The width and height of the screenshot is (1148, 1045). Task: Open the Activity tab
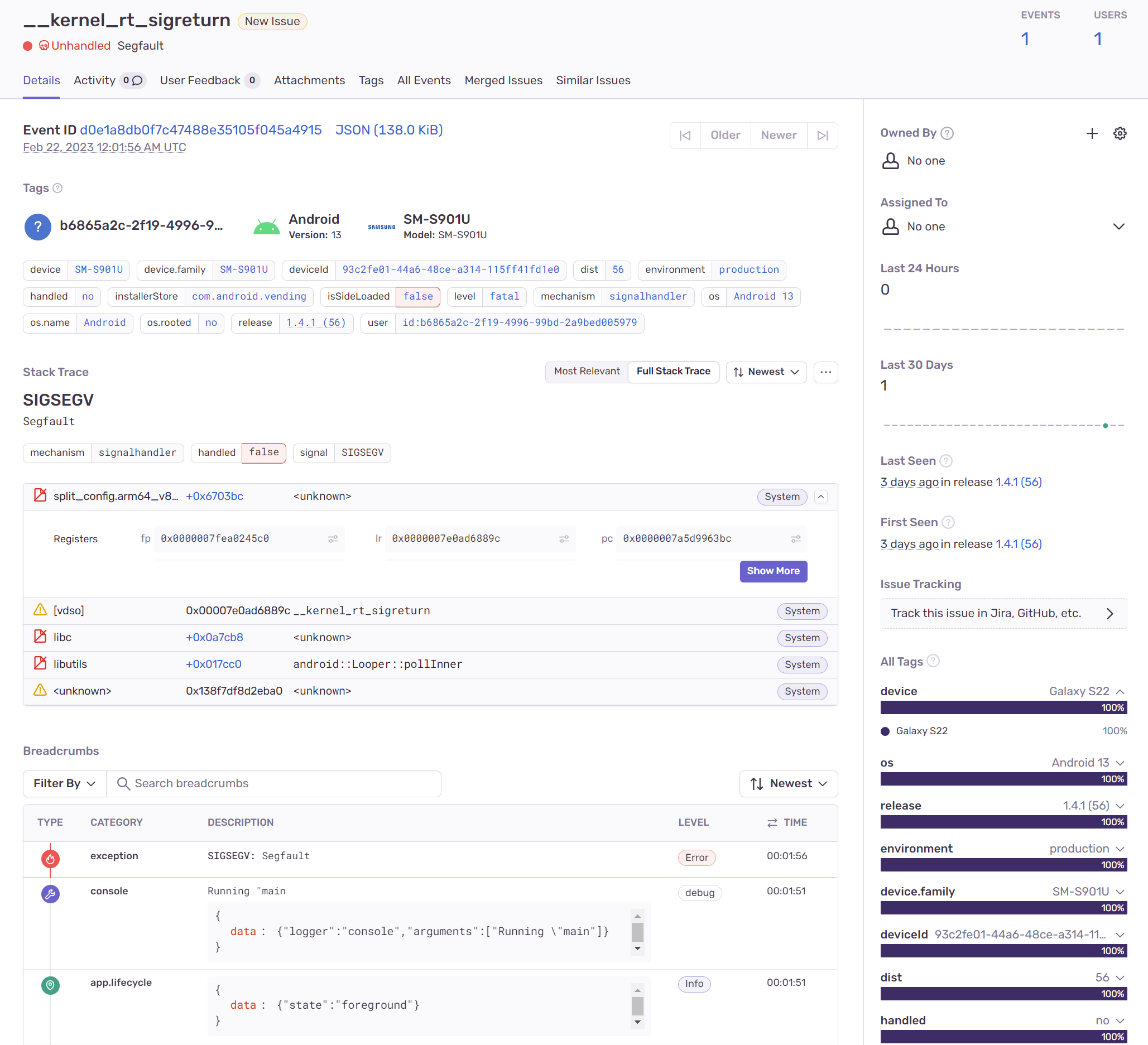94,80
